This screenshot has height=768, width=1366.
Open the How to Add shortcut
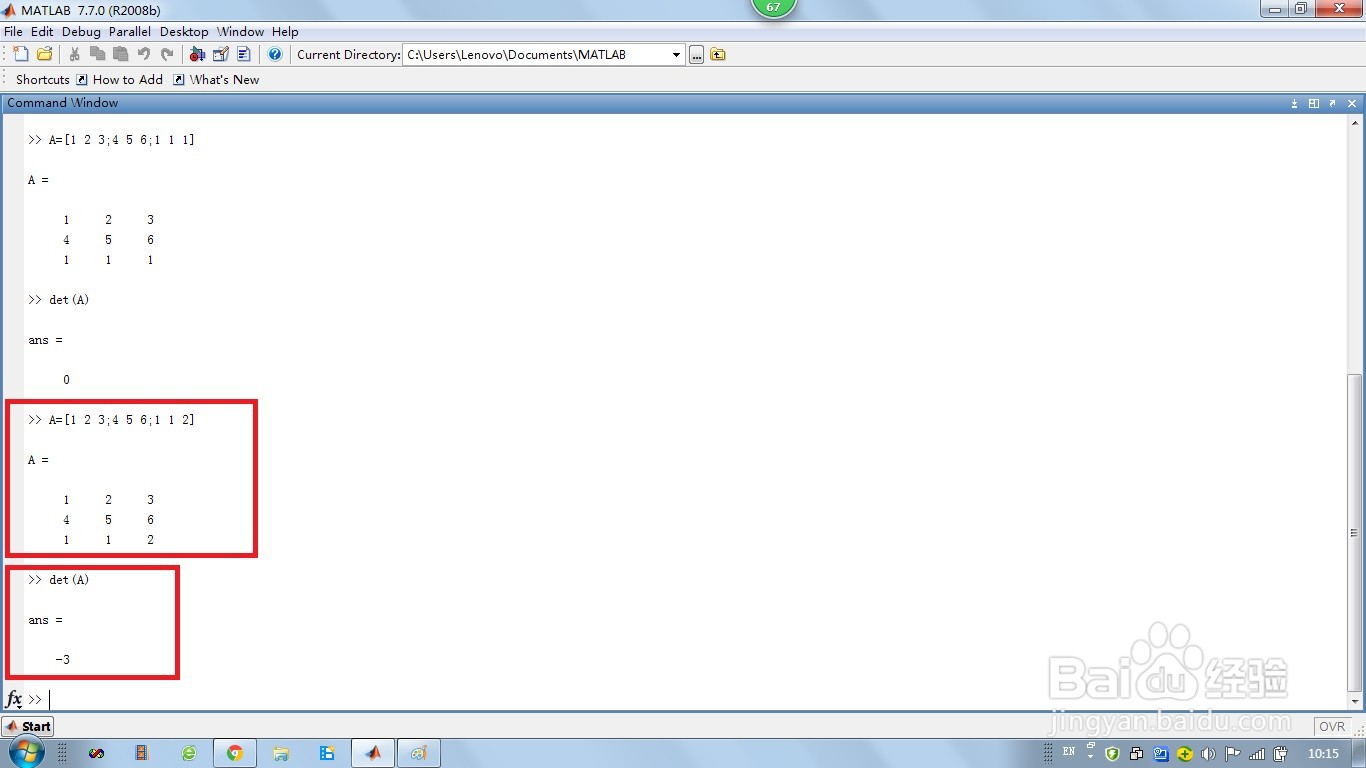[119, 79]
